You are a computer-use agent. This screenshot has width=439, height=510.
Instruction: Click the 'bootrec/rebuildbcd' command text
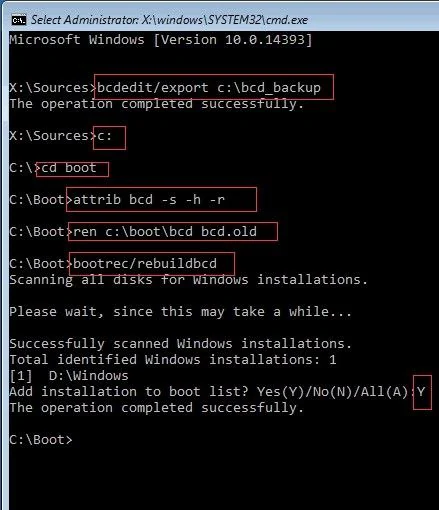click(145, 263)
